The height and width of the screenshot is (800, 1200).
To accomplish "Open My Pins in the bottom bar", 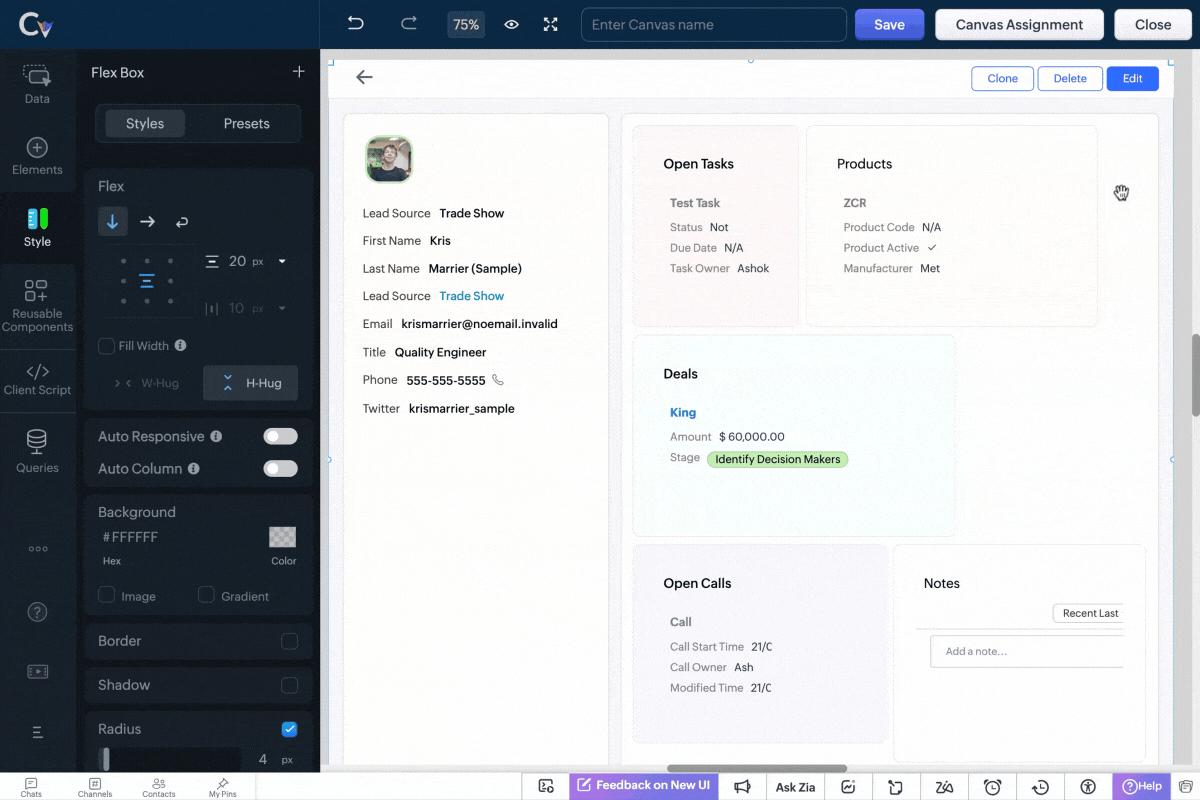I will coord(222,787).
